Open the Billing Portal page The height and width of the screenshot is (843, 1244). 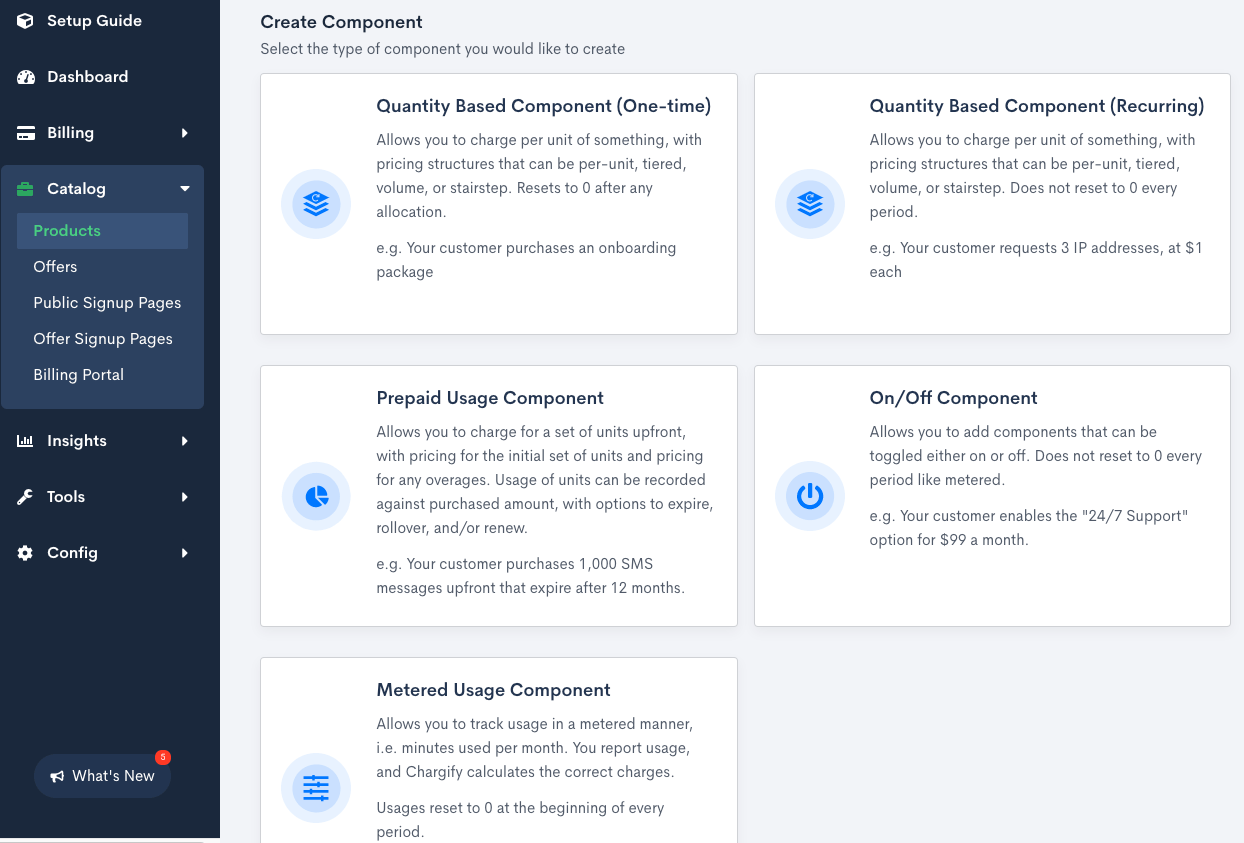[x=78, y=374]
